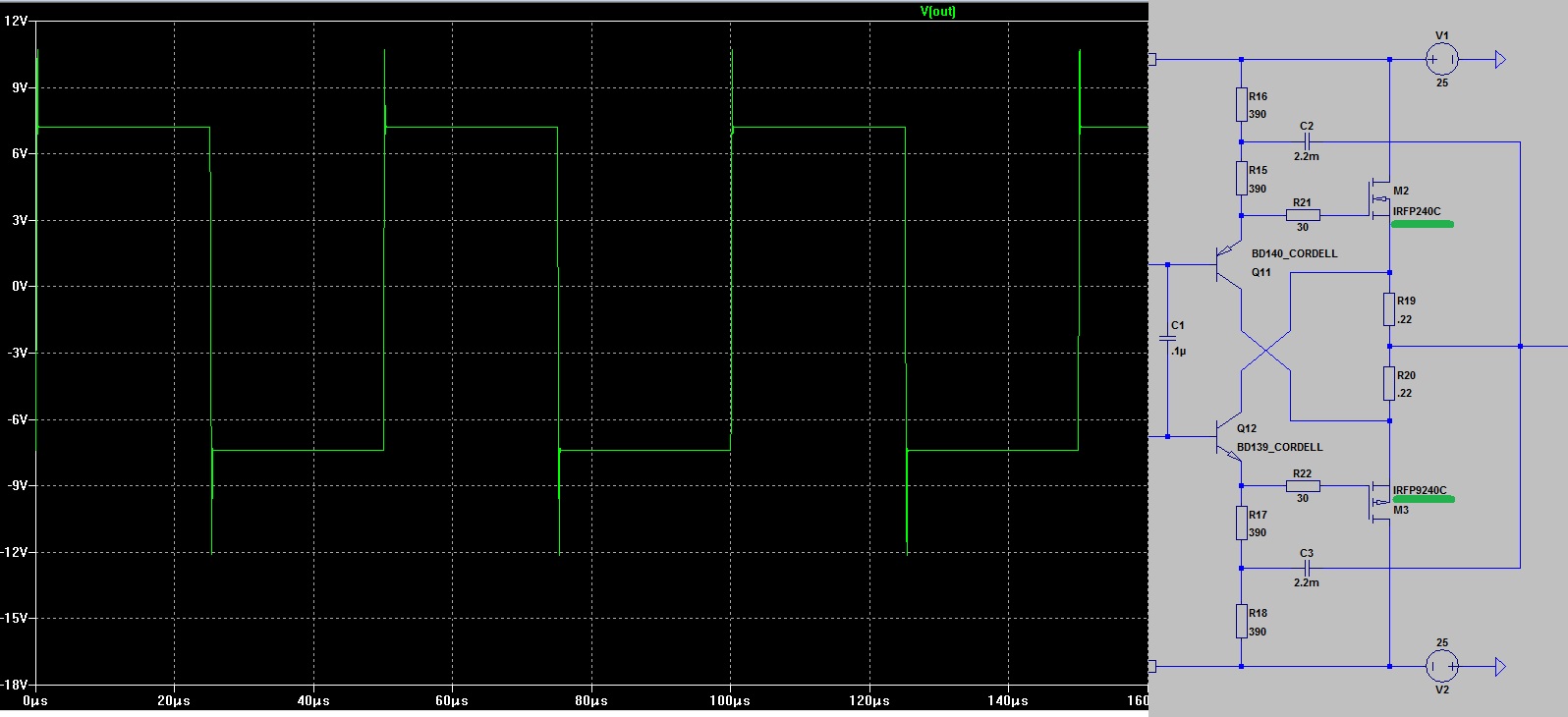Click the C2 capacitor symbol
1568x717 pixels.
1307,142
